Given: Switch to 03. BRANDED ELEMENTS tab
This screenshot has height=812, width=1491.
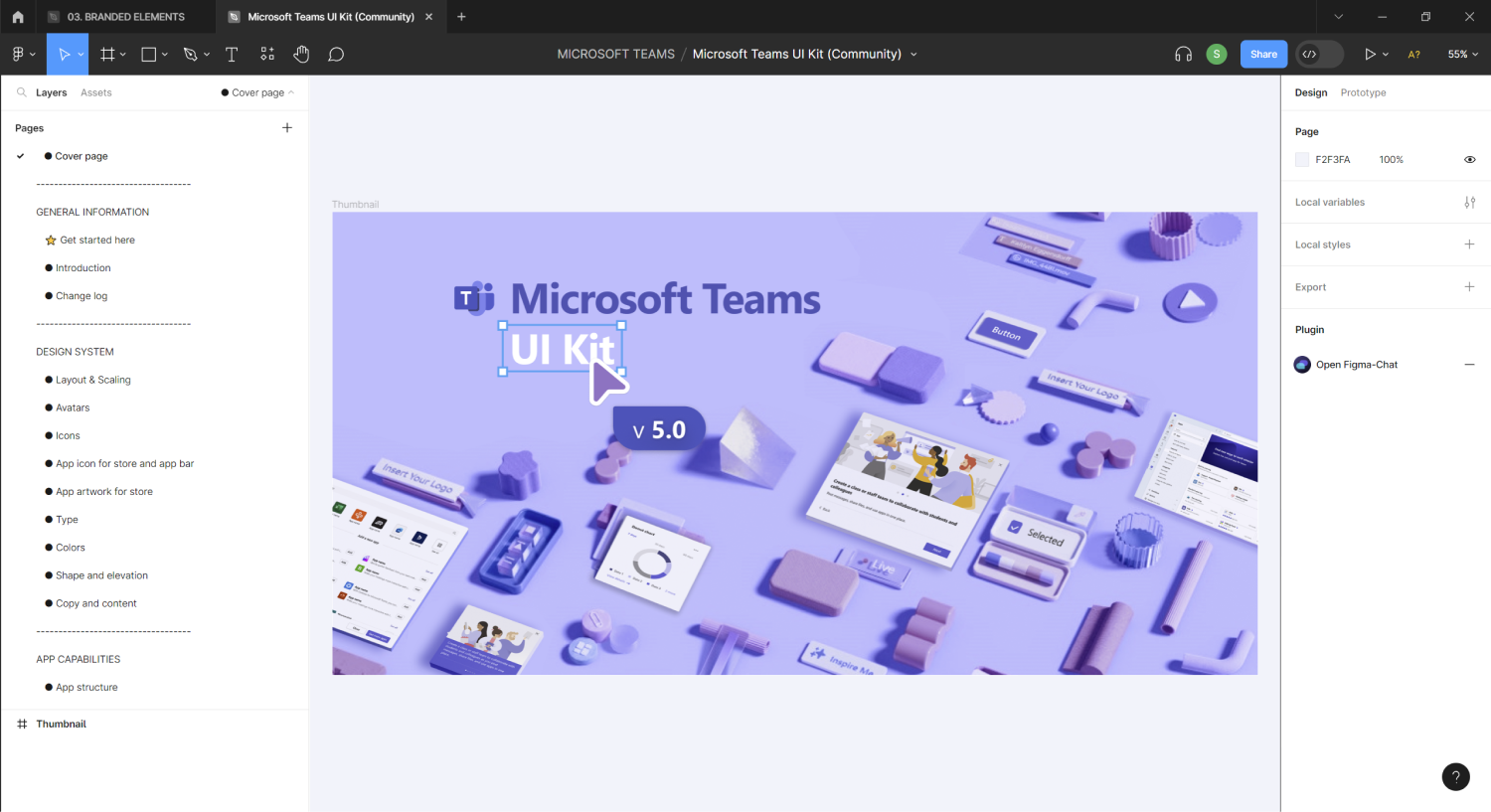Looking at the screenshot, I should [x=125, y=17].
